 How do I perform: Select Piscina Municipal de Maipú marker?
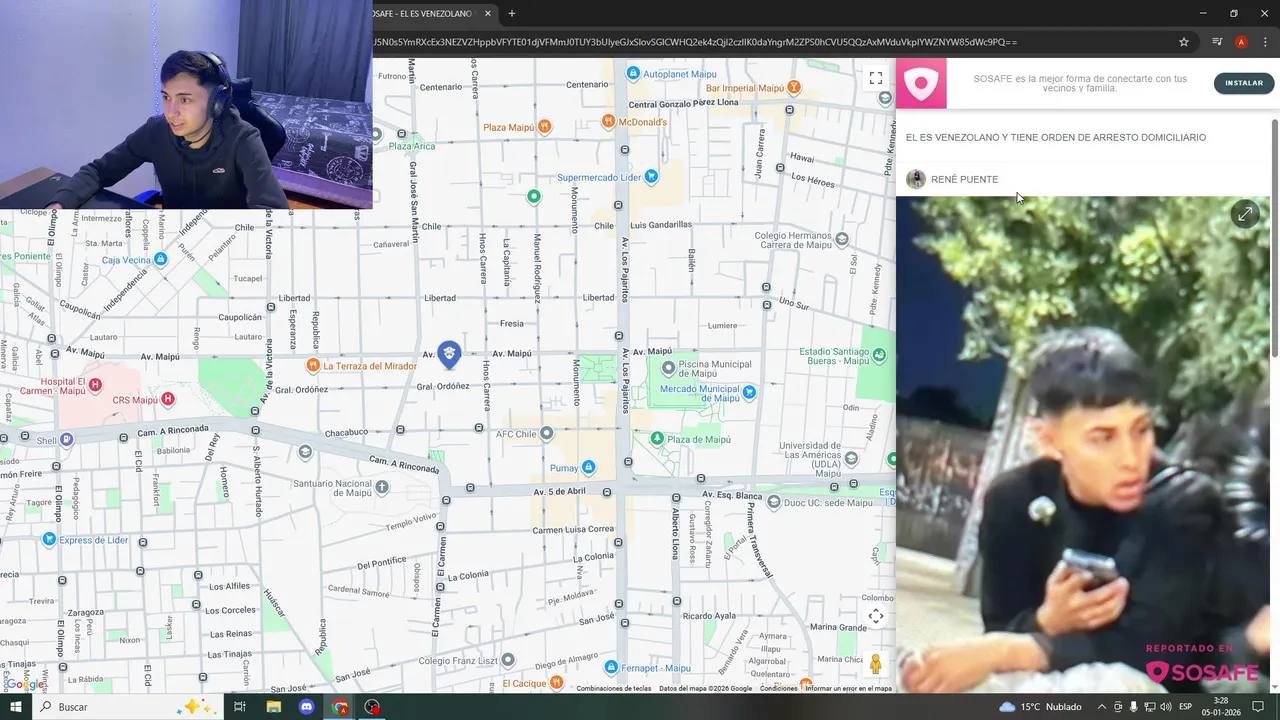click(669, 369)
